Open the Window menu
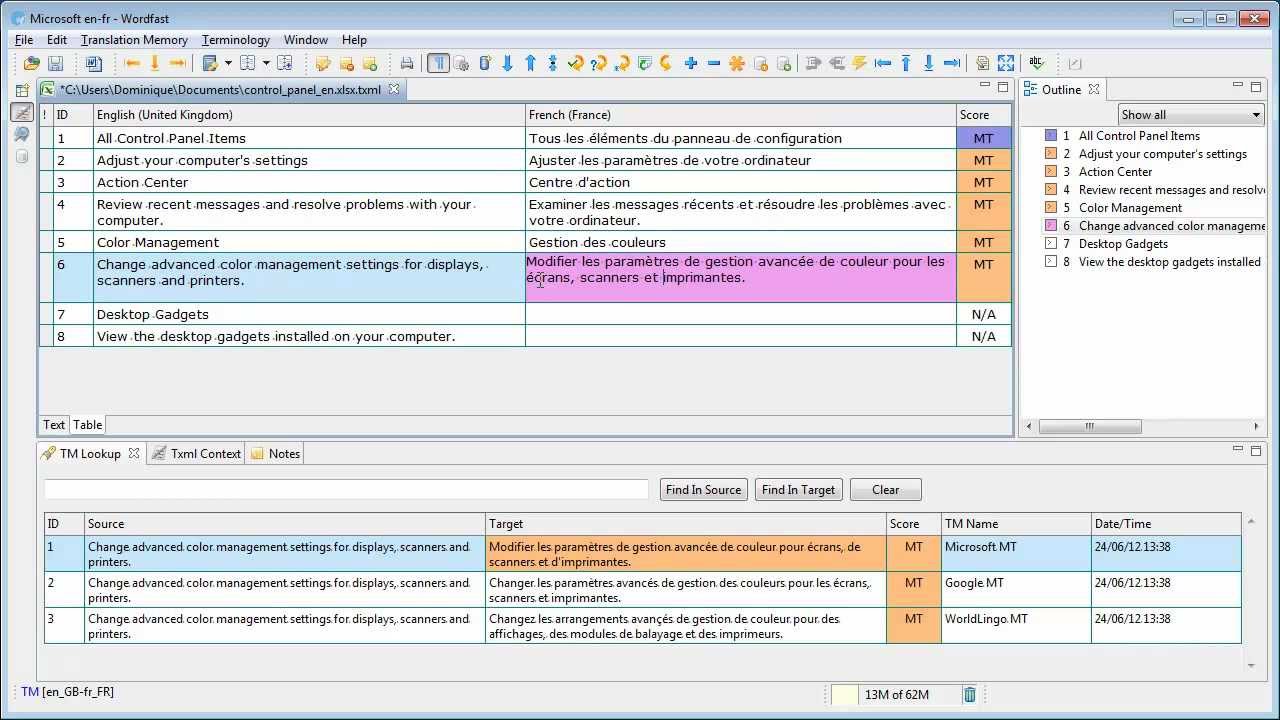The image size is (1280, 720). (x=306, y=40)
